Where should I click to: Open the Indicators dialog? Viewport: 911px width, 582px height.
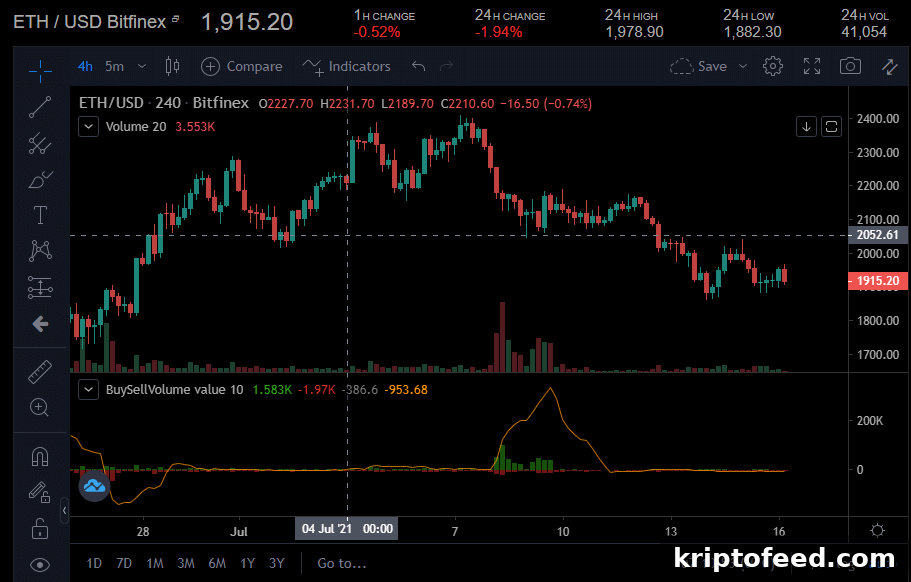point(346,67)
